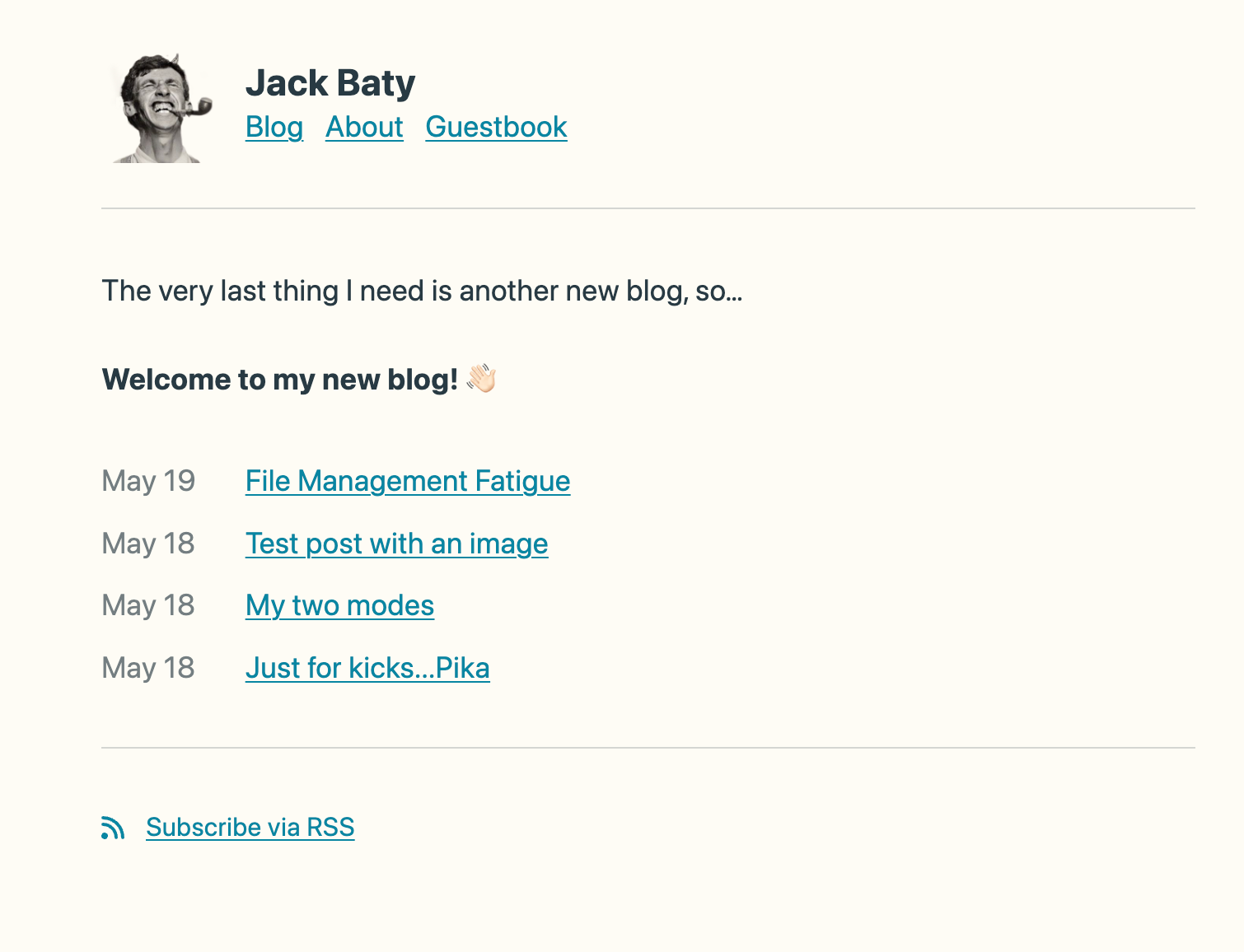Click the Welcome to my new blog heading

(x=279, y=380)
